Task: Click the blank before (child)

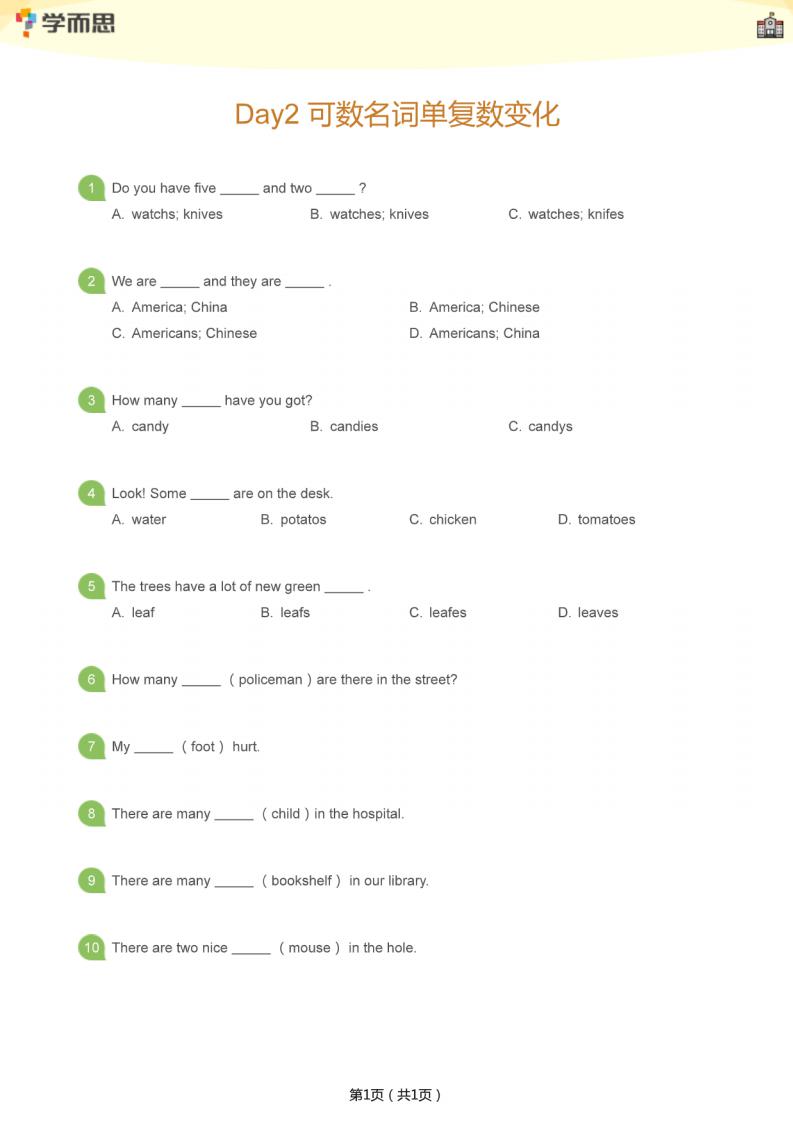Action: pos(234,815)
